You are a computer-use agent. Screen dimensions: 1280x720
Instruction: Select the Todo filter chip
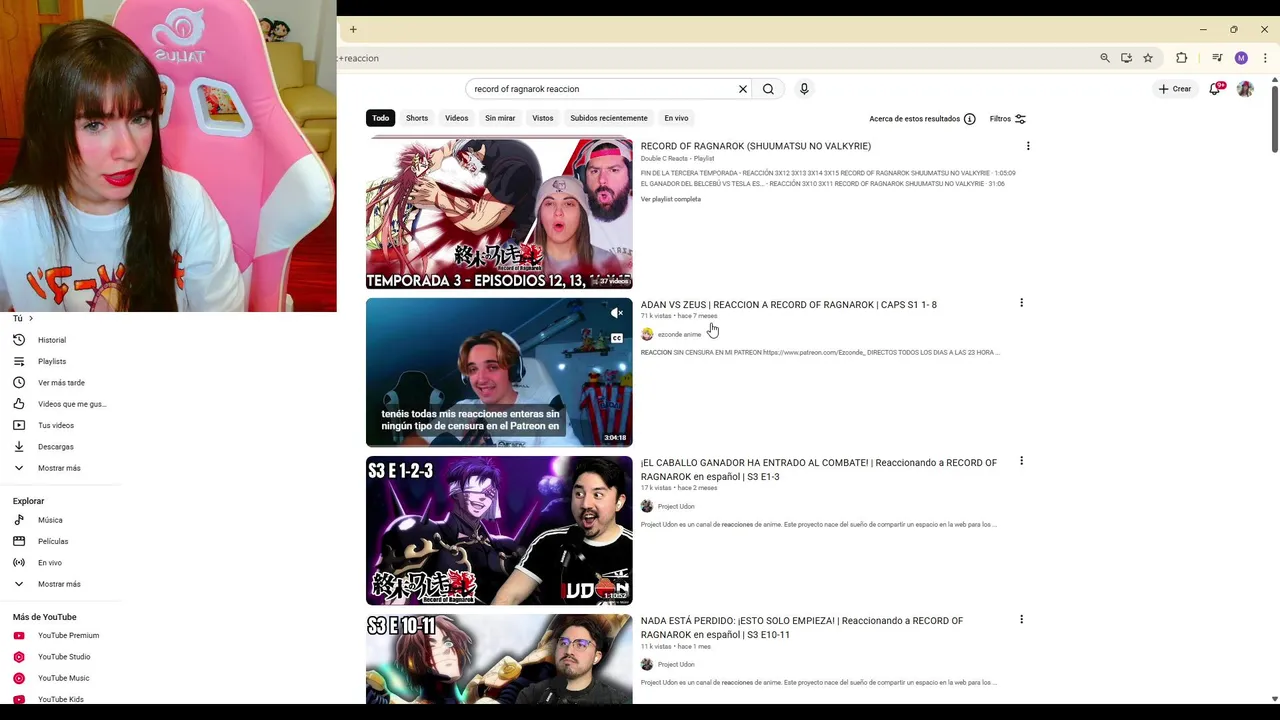(x=381, y=118)
